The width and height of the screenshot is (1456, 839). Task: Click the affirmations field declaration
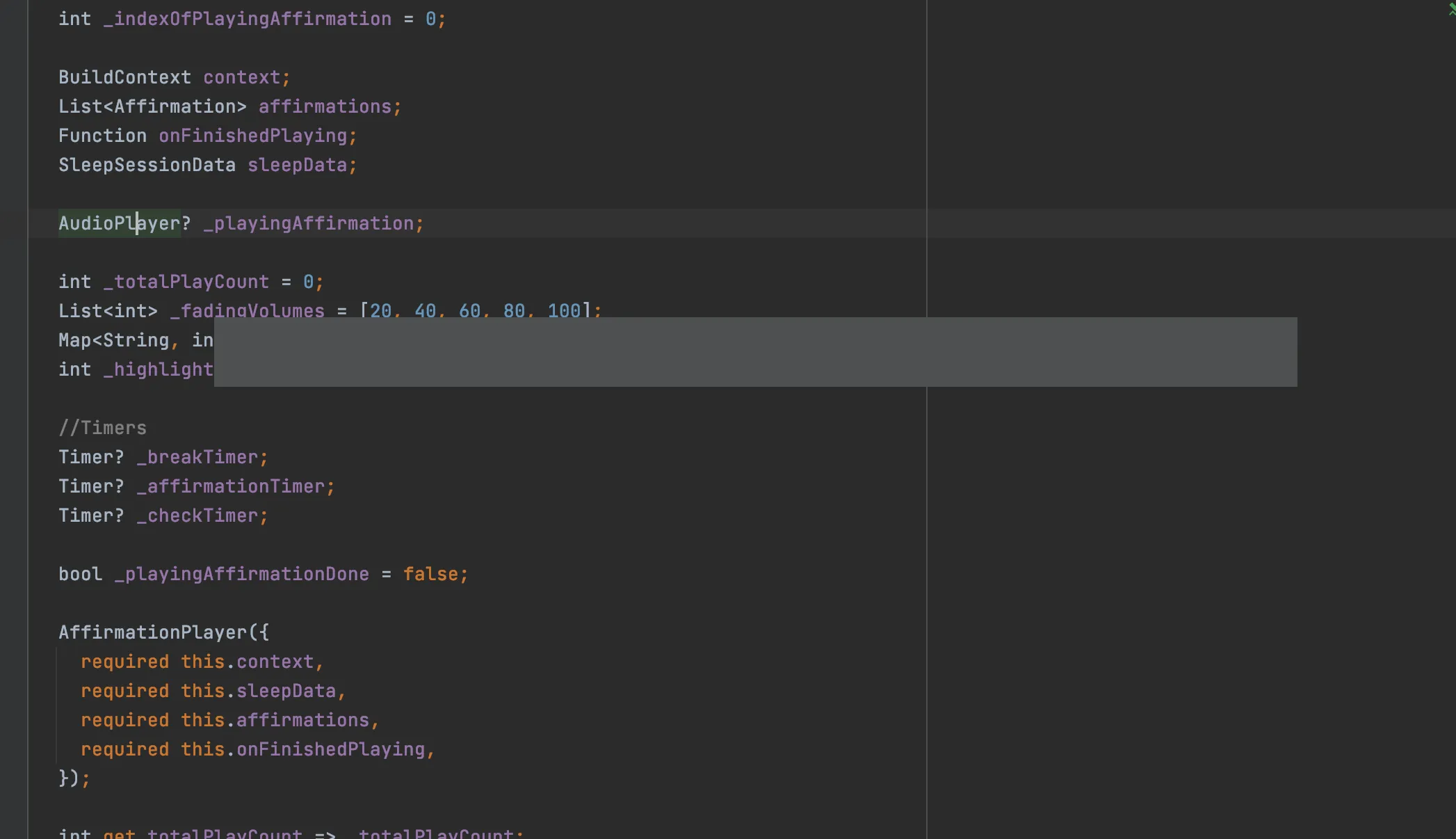pos(325,106)
